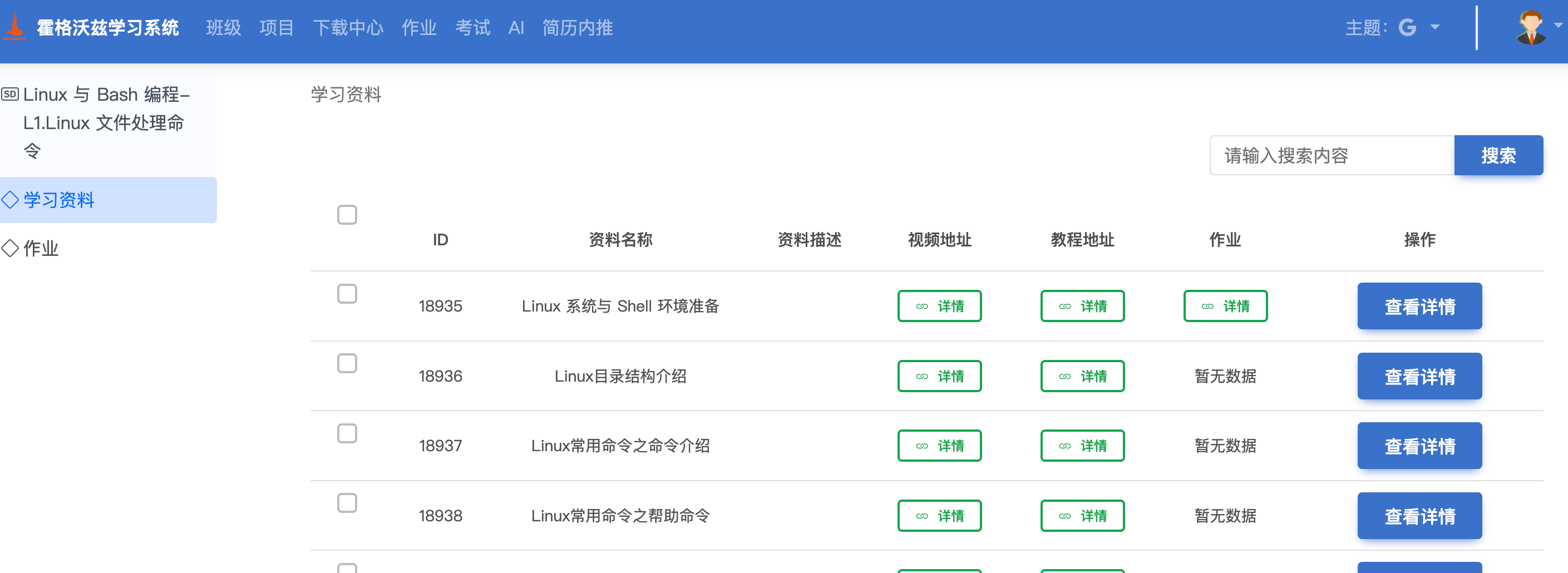Click 查看详情 for Linux常用命令之命令介绍
1568x573 pixels.
click(x=1419, y=445)
